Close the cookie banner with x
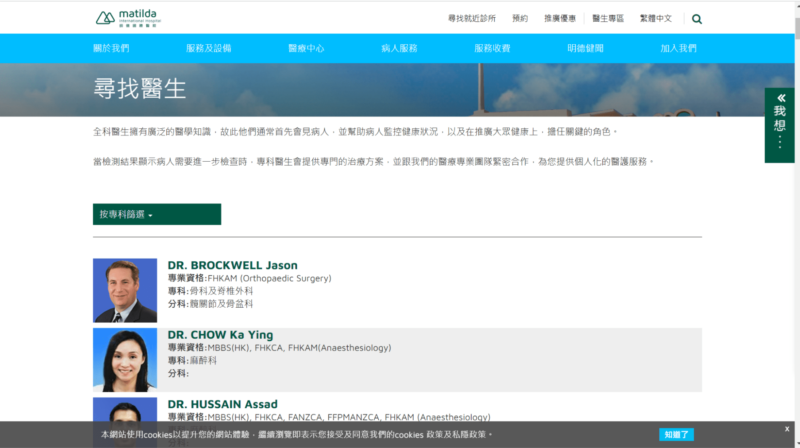The height and width of the screenshot is (448, 800). [787, 429]
